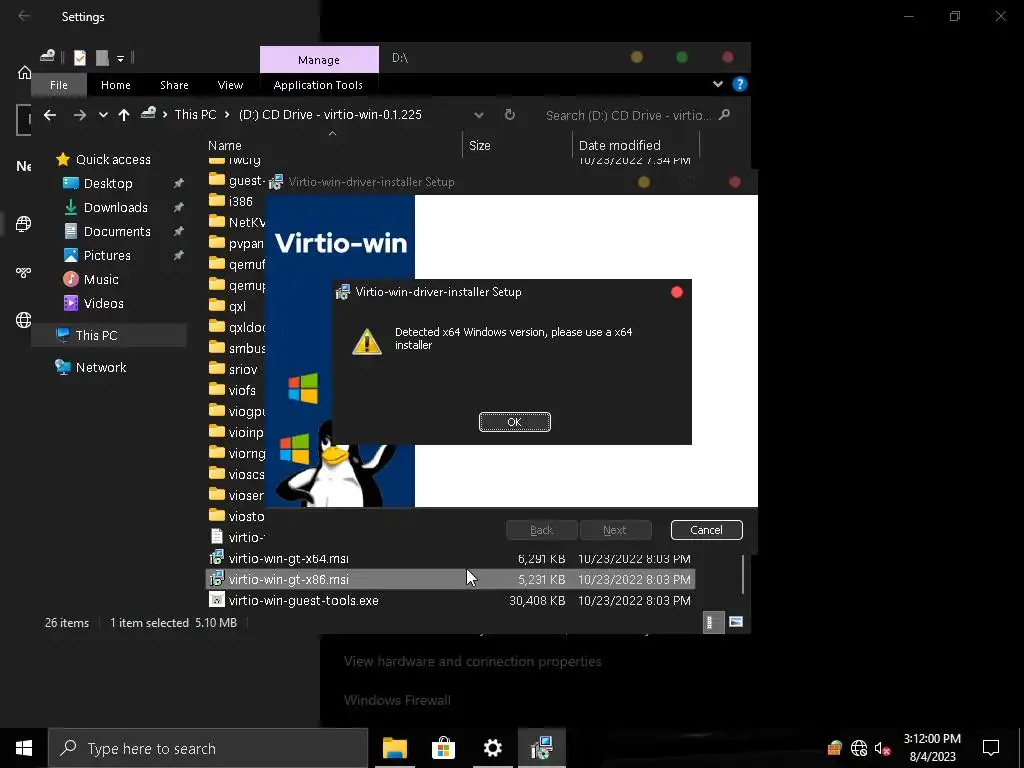
Task: Click the Next button in setup wizard
Action: pos(615,530)
